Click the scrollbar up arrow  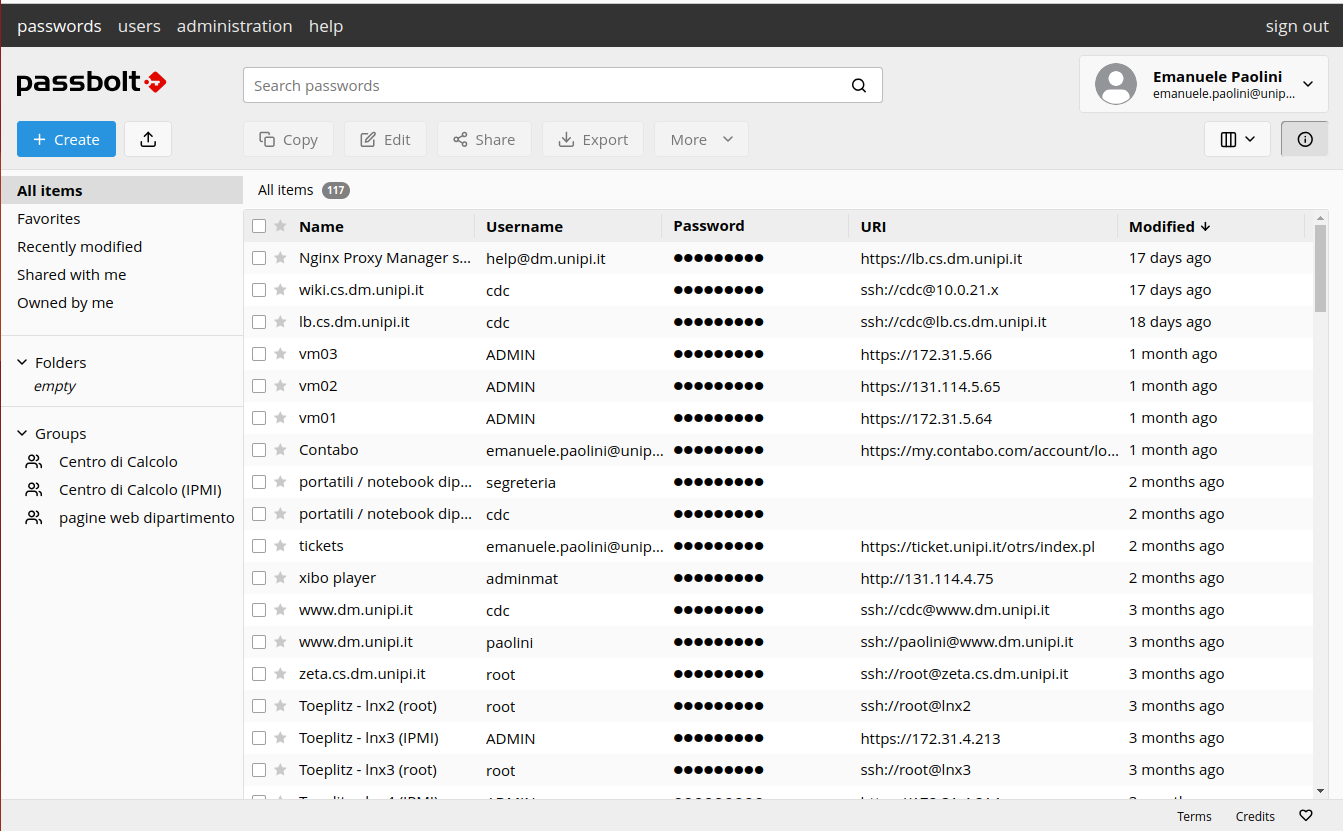[1320, 217]
